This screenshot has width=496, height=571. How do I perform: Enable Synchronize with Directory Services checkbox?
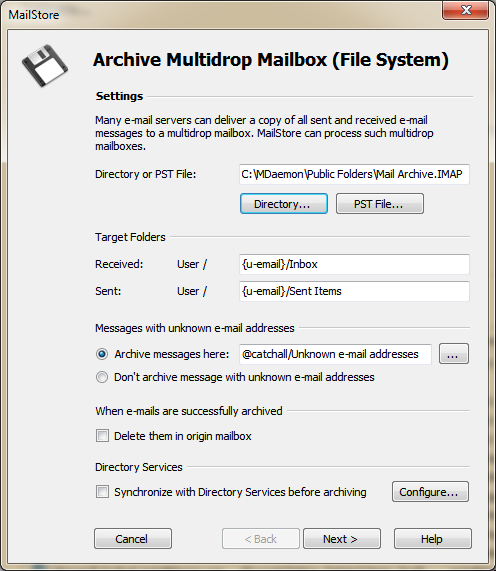[x=102, y=492]
